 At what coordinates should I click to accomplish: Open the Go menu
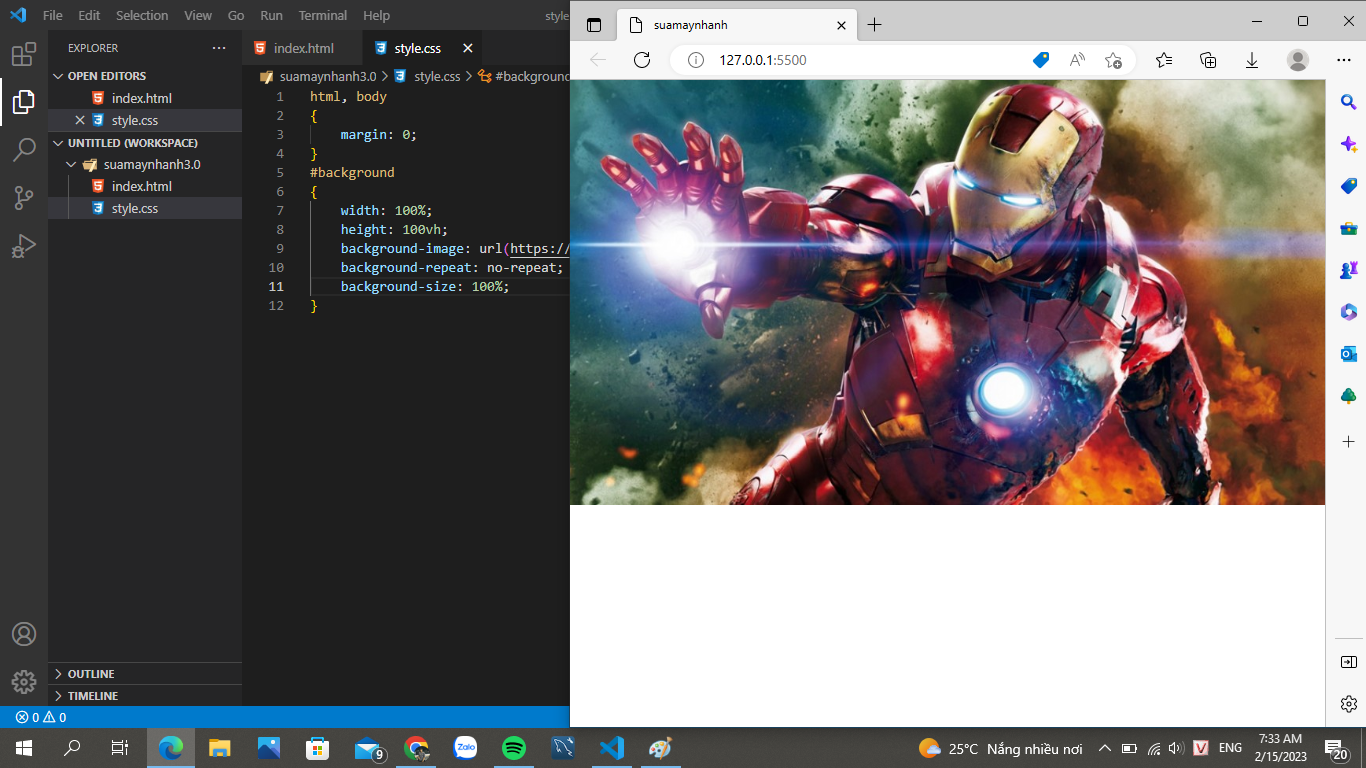click(236, 16)
